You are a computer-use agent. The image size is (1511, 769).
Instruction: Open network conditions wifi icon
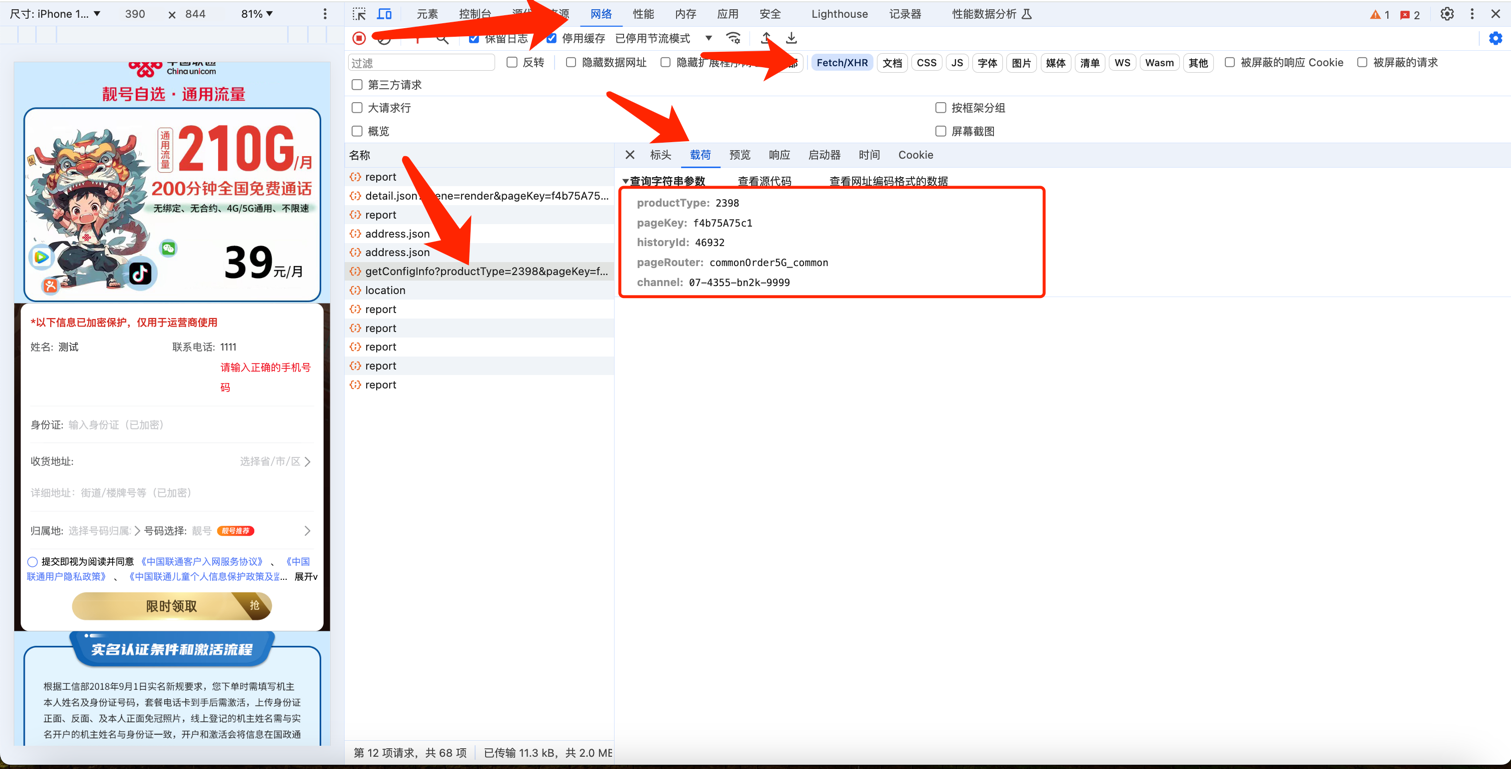[733, 38]
